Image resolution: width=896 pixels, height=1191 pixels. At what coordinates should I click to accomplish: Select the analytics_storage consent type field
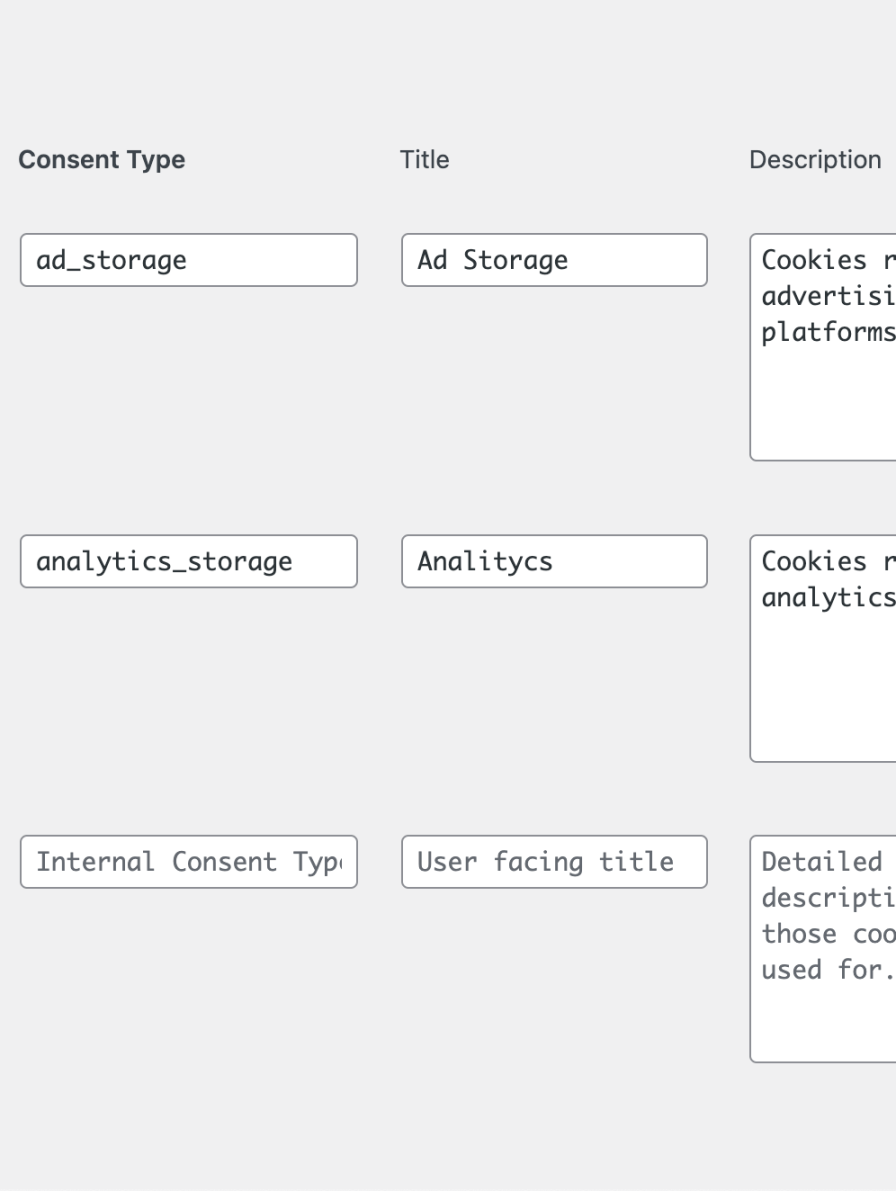click(x=188, y=561)
